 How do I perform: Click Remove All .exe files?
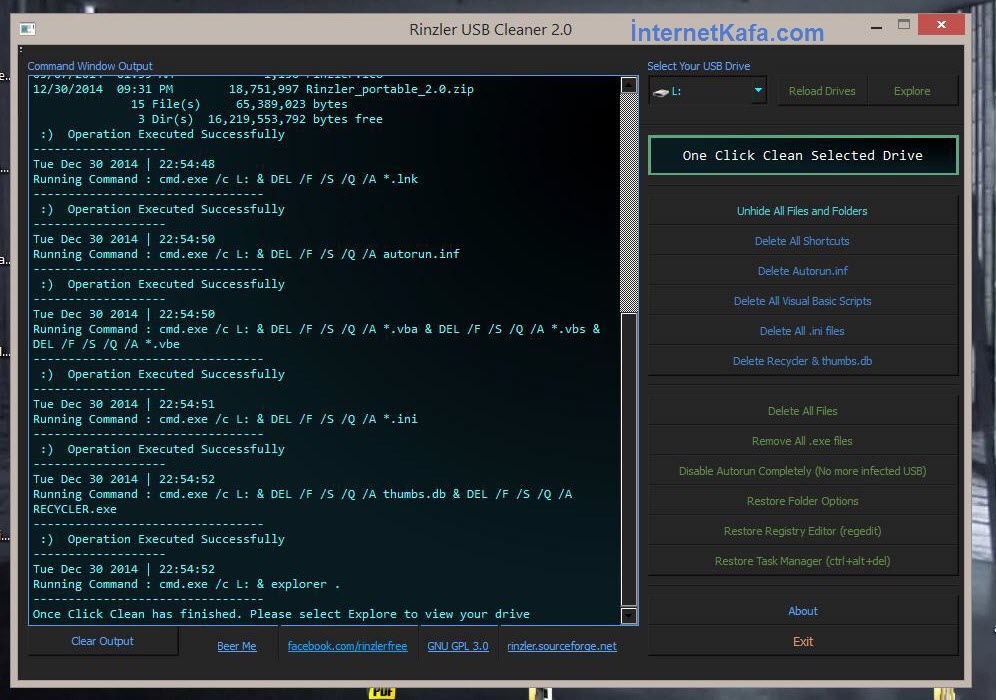802,441
